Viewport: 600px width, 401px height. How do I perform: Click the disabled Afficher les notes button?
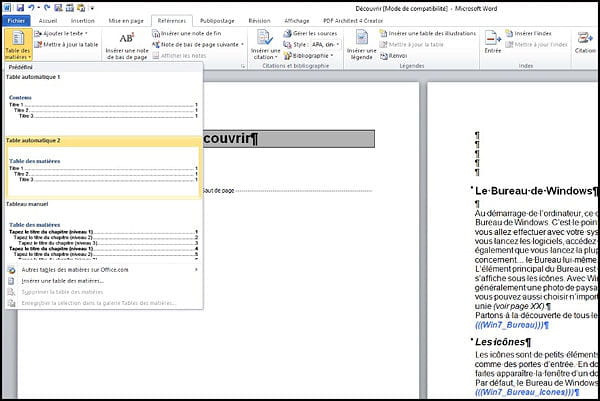tap(179, 55)
